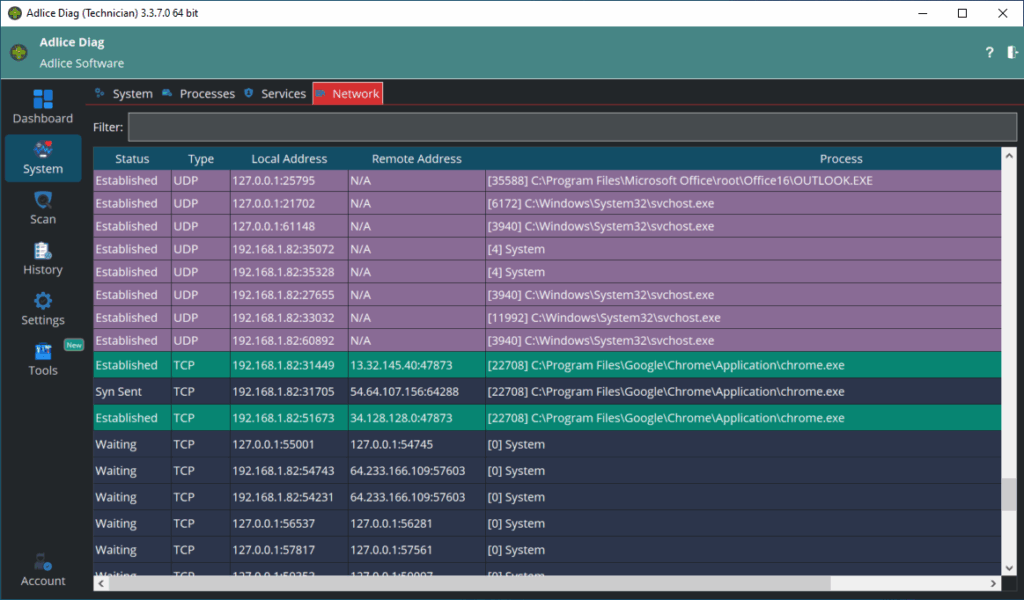Image resolution: width=1024 pixels, height=600 pixels.
Task: Click the Filter text field
Action: (x=572, y=127)
